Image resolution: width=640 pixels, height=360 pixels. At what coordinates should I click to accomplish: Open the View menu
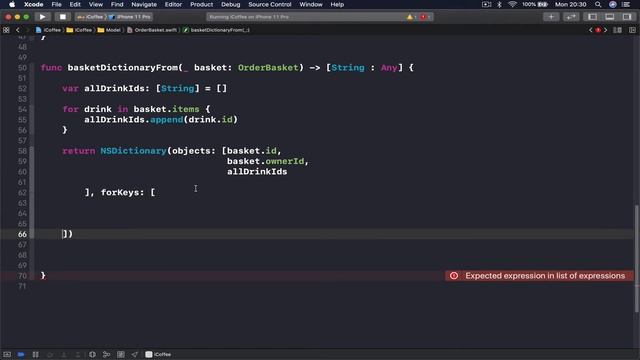(96, 4)
